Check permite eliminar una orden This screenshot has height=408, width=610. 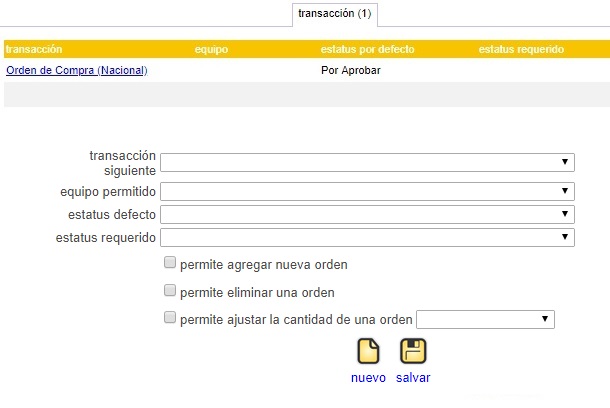coord(170,290)
